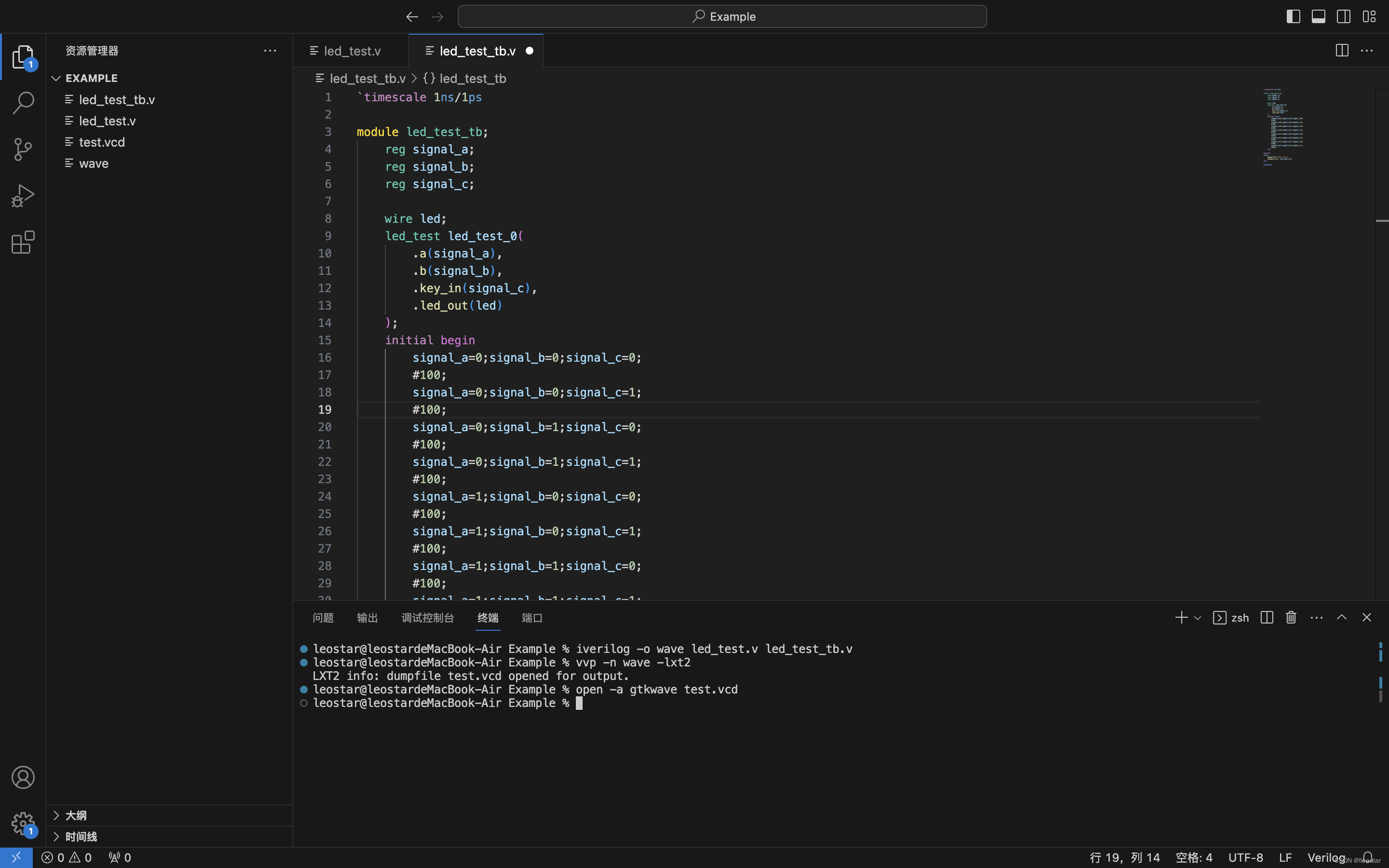Screen dimensions: 1389x868
Task: Go forward with the right arrow
Action: [x=437, y=17]
